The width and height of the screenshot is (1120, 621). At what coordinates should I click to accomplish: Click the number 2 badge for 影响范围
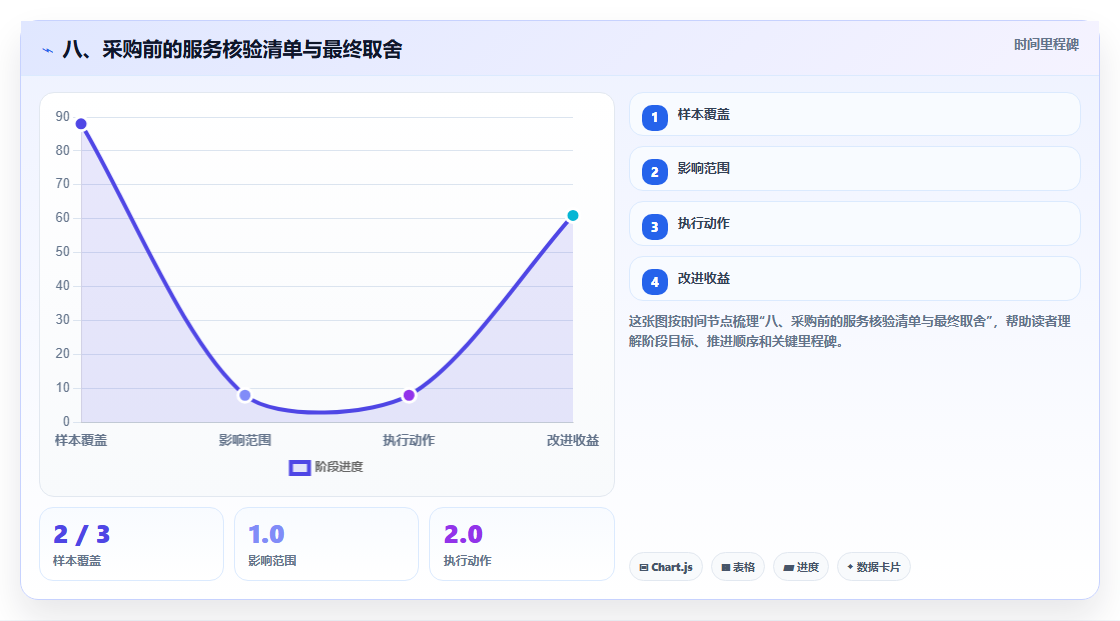(x=654, y=172)
